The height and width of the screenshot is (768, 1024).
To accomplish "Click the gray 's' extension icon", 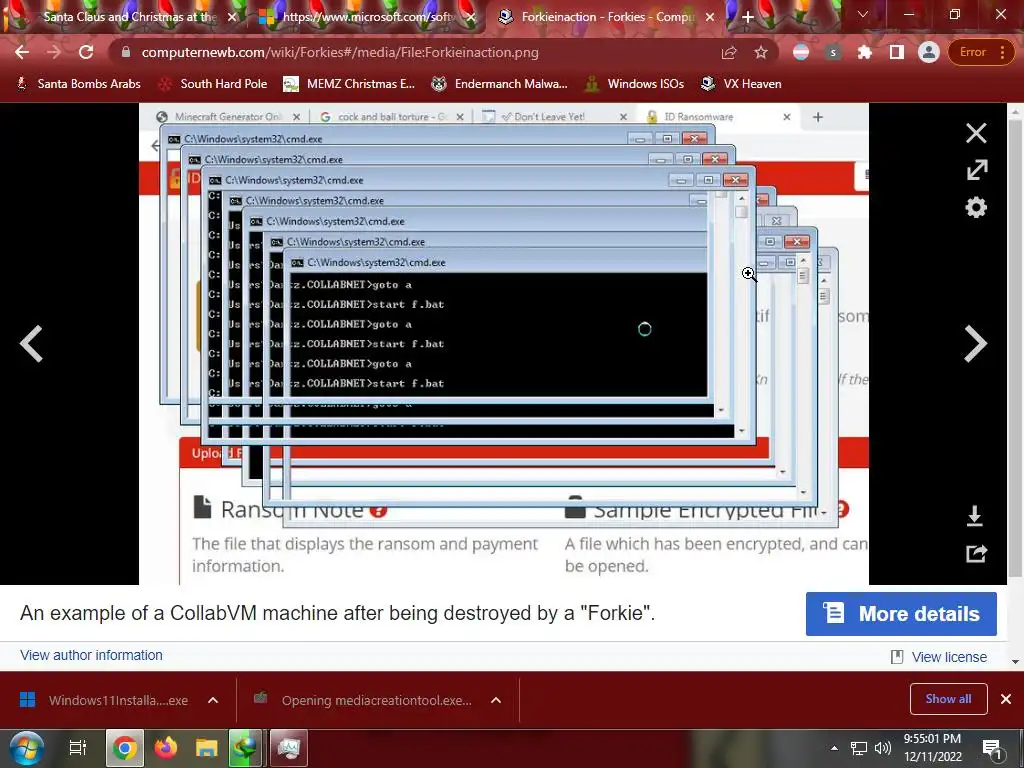I will (832, 52).
